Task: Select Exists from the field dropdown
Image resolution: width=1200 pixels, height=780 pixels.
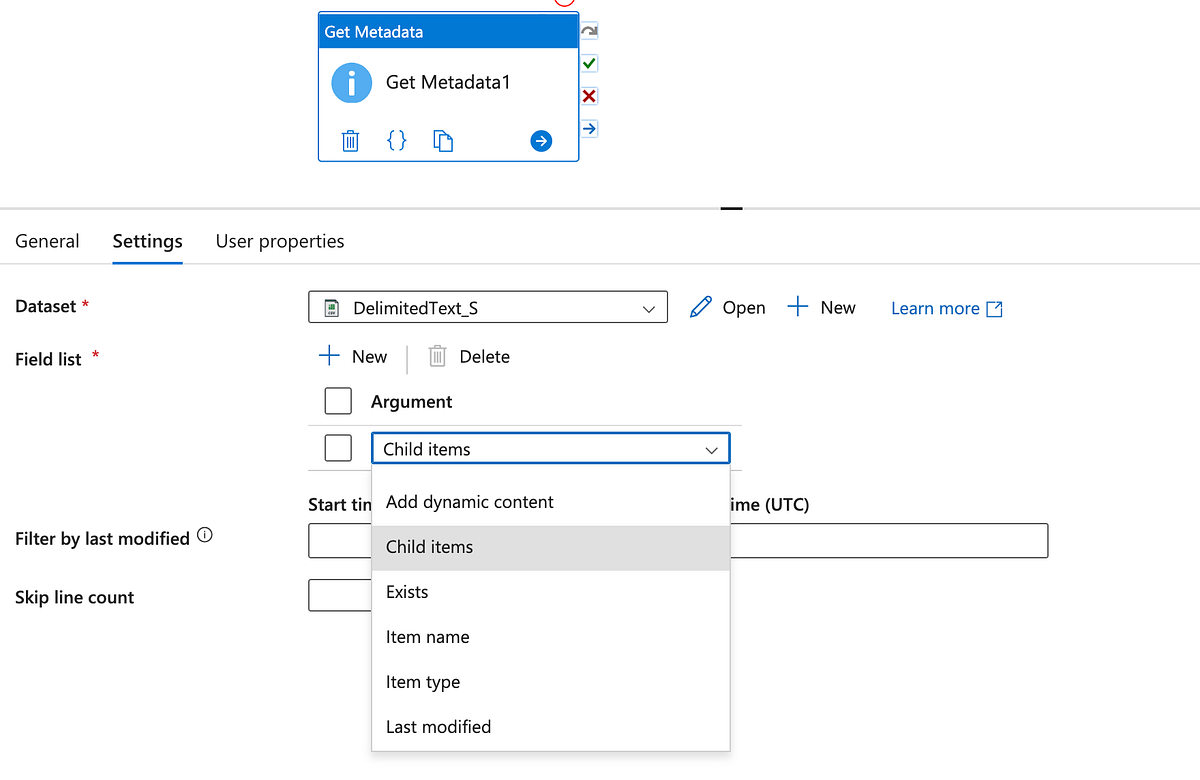Action: [407, 591]
